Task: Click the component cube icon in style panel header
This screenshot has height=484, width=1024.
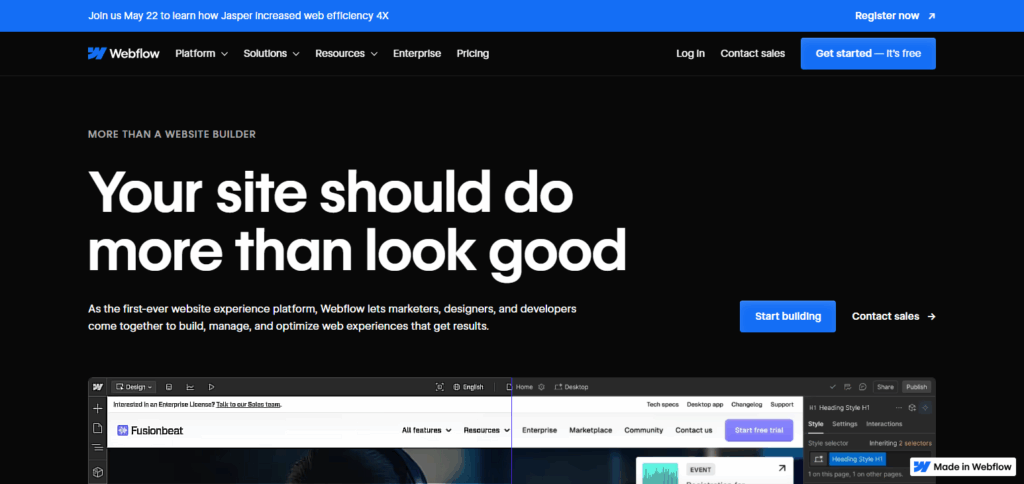Action: tap(912, 407)
